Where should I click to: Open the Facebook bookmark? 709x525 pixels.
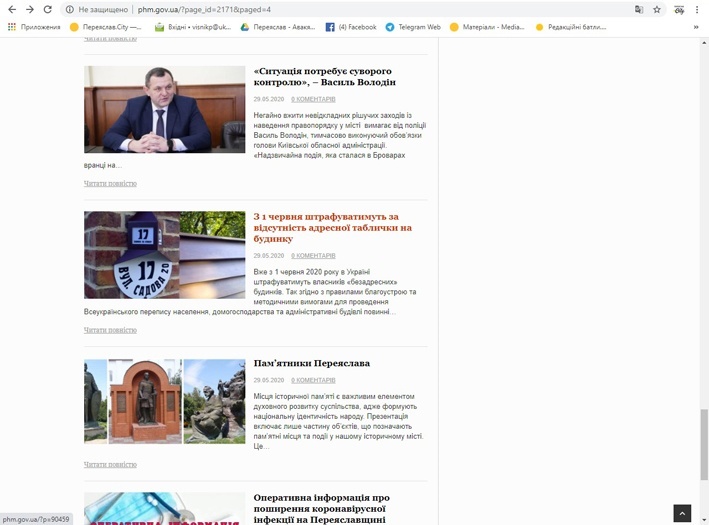(351, 27)
